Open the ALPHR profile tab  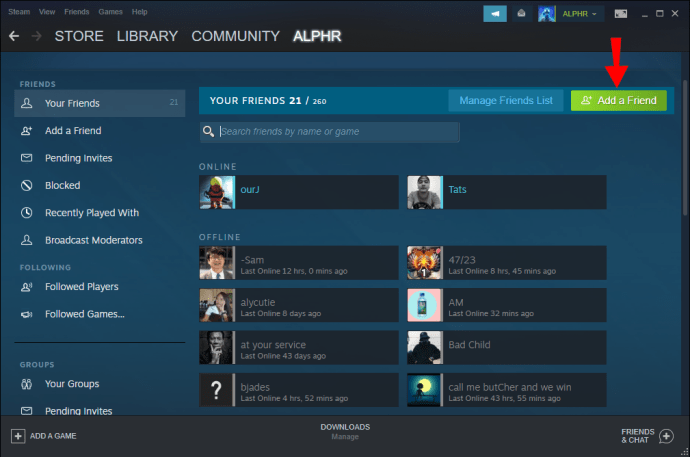[317, 36]
